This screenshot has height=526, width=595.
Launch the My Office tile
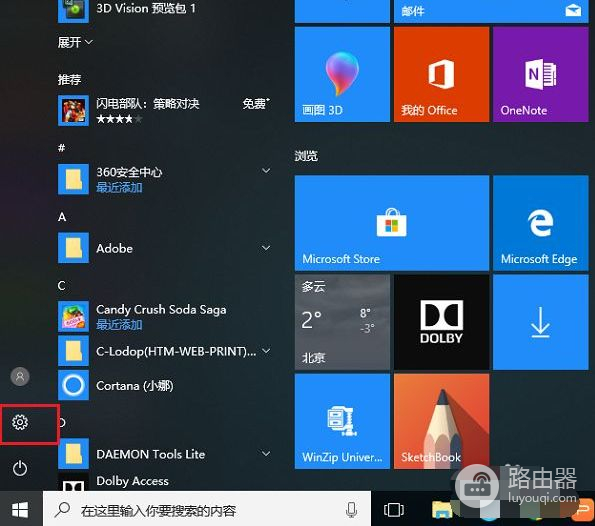(441, 74)
